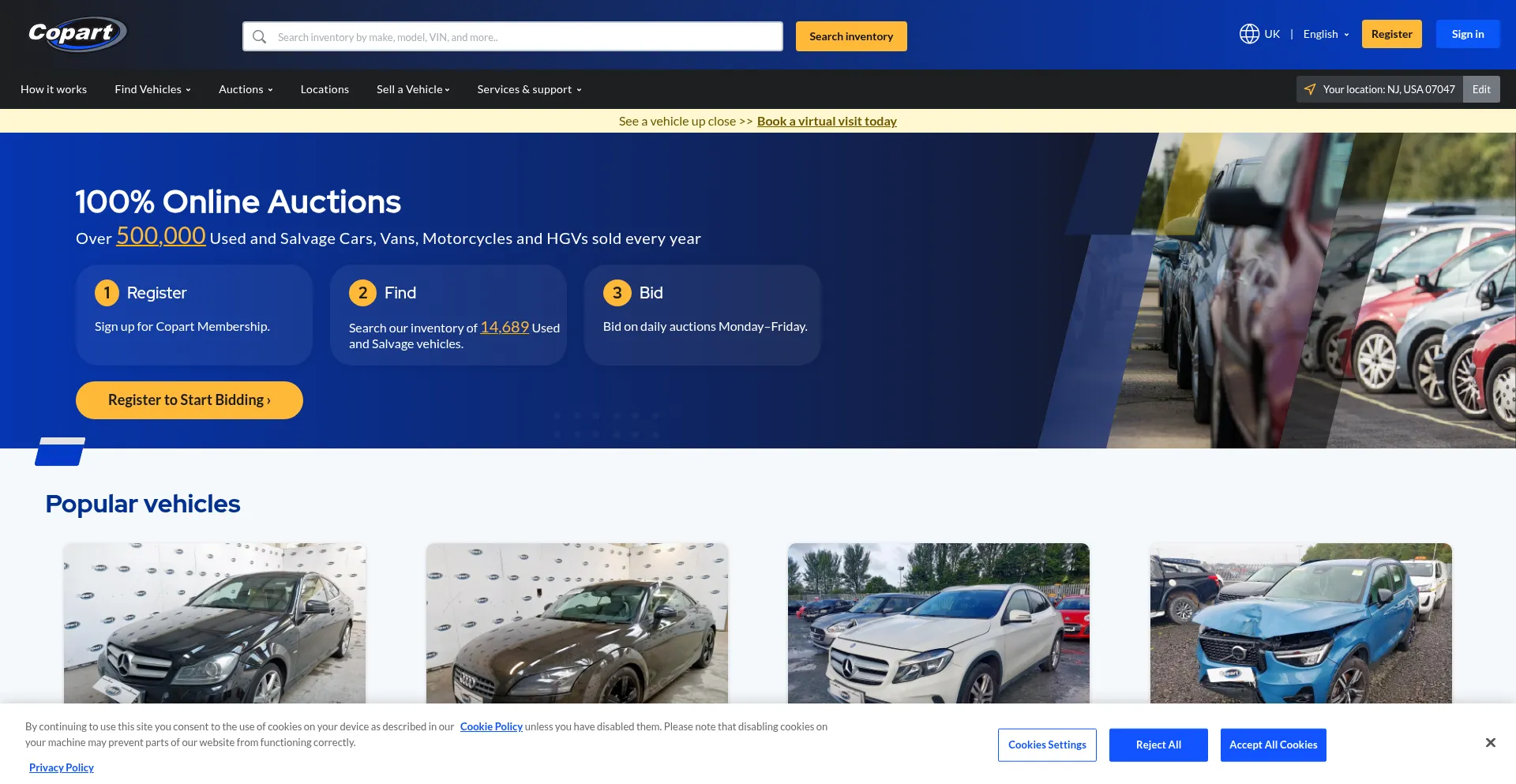The height and width of the screenshot is (784, 1516).
Task: Click the globe UK region icon
Action: [1248, 34]
